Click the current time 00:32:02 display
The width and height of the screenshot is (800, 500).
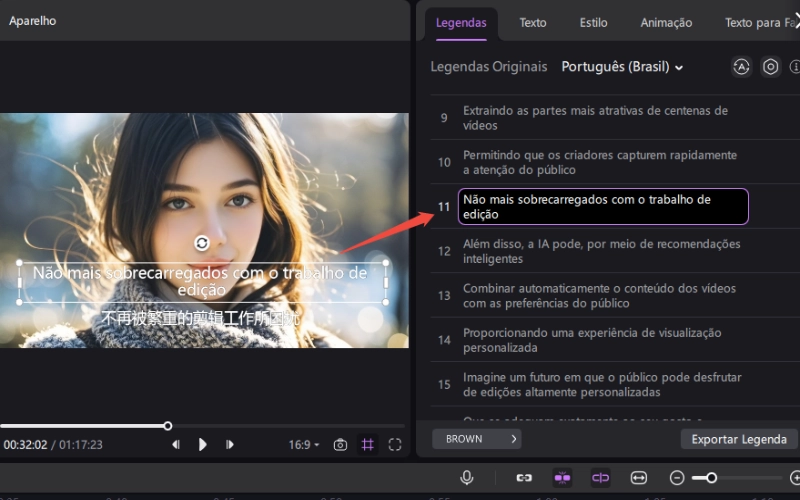[25, 445]
